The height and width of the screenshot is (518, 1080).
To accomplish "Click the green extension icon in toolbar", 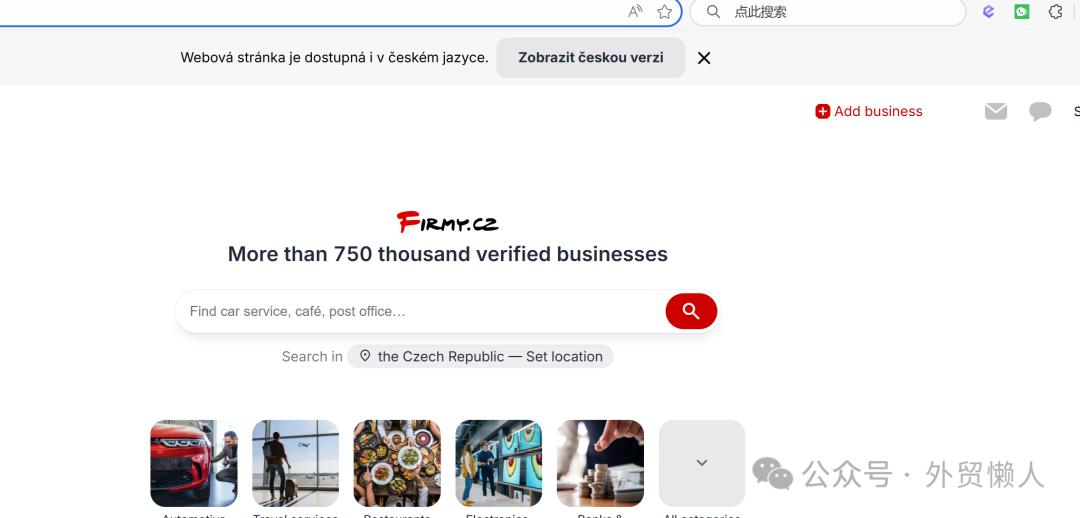I will [x=1021, y=12].
